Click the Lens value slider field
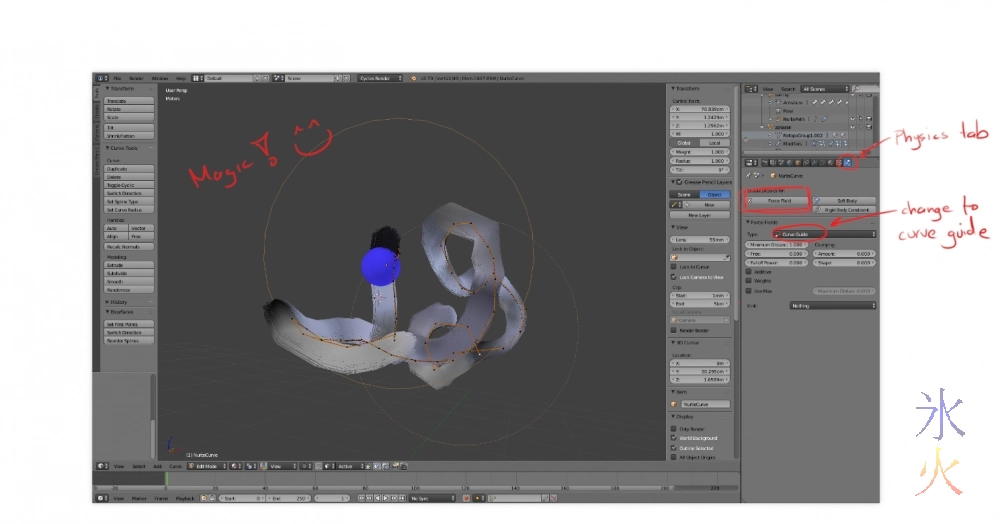 (x=698, y=240)
